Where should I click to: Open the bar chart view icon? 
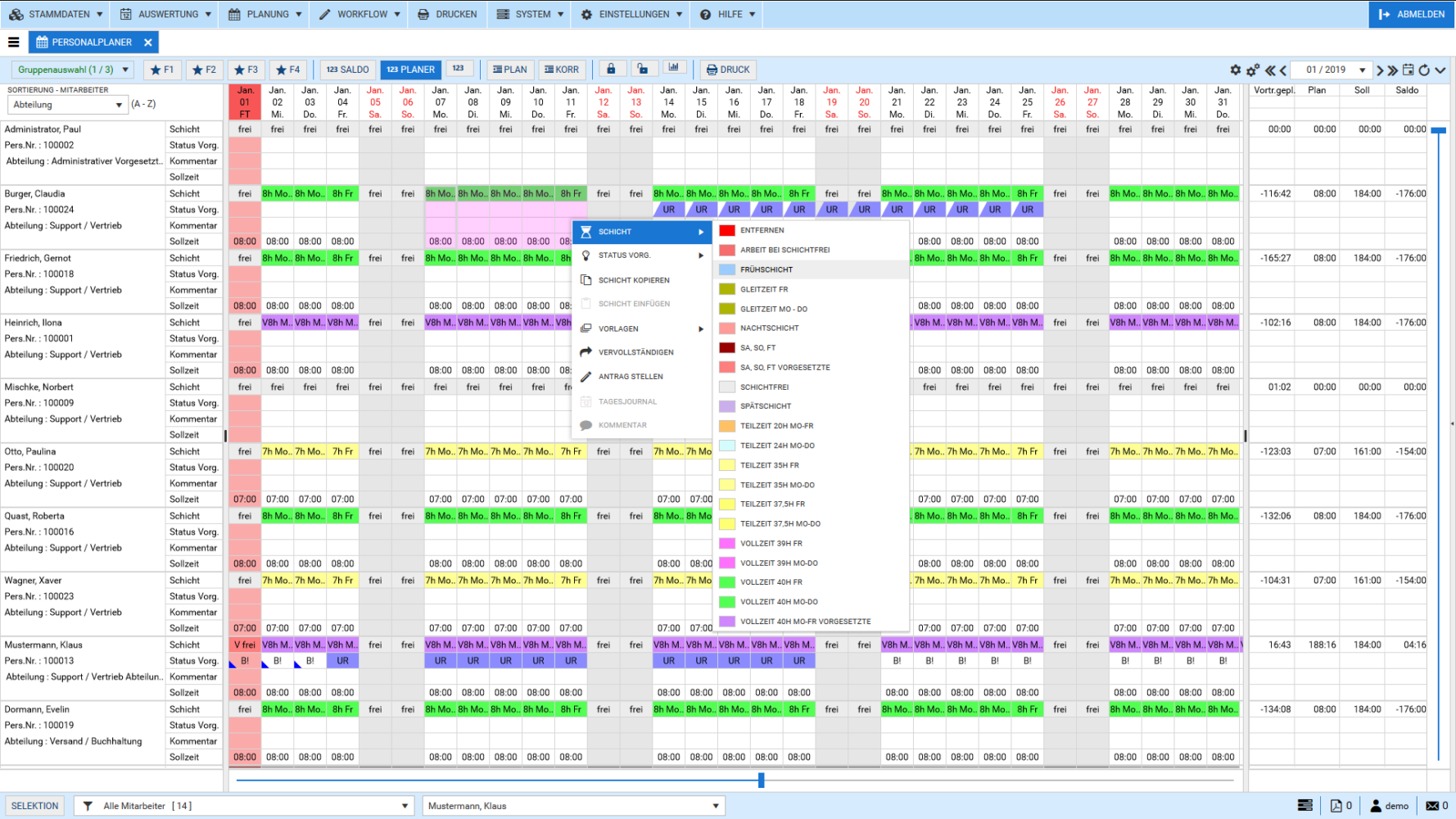(x=673, y=70)
